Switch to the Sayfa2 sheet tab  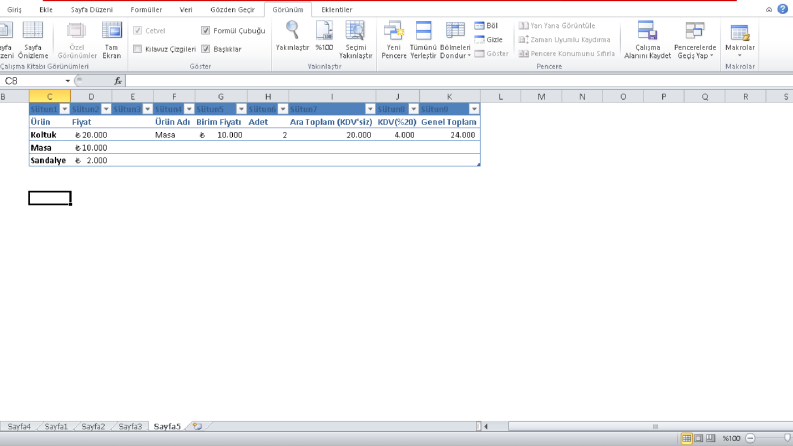pos(93,426)
